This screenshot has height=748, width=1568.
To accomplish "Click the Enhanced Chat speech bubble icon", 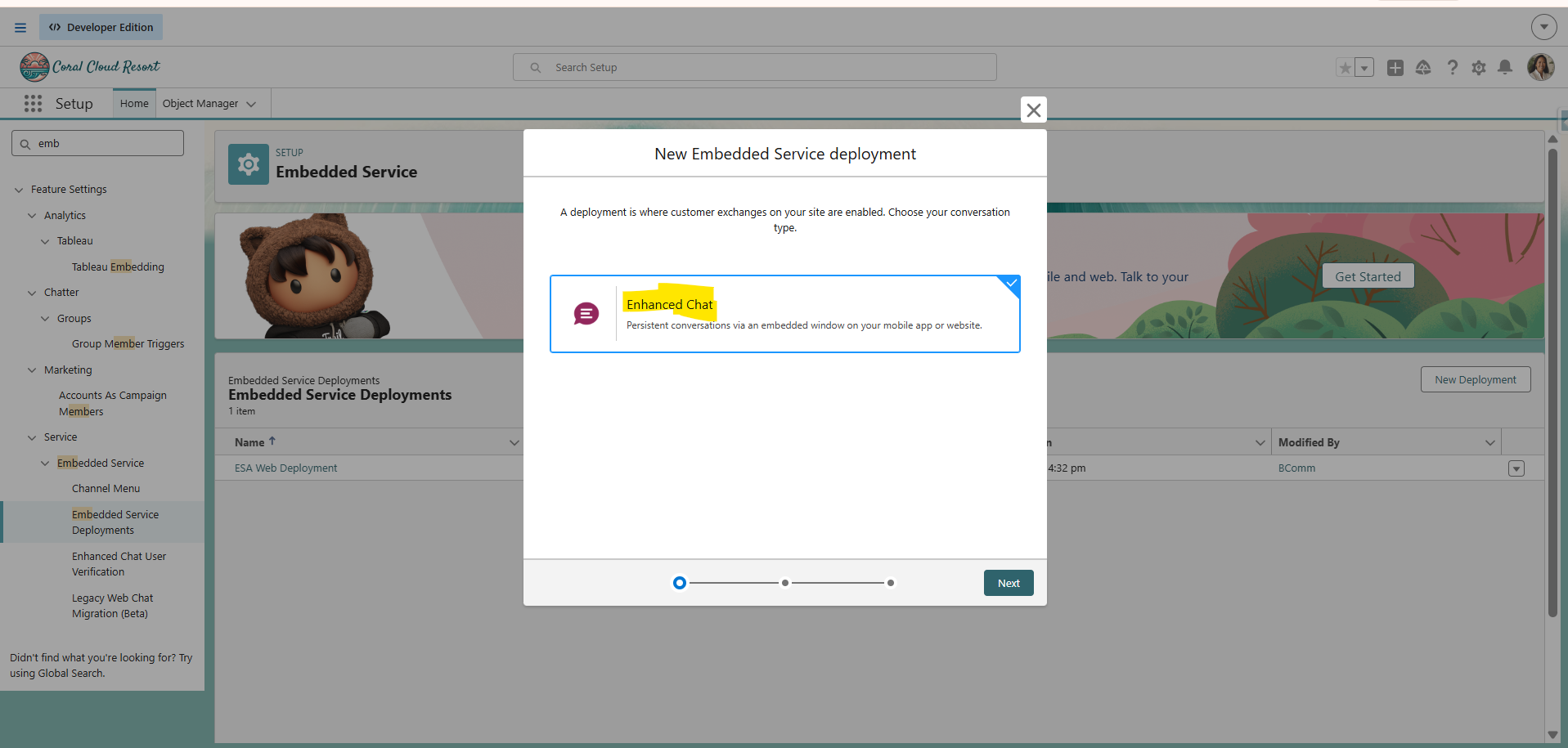I will pyautogui.click(x=586, y=314).
